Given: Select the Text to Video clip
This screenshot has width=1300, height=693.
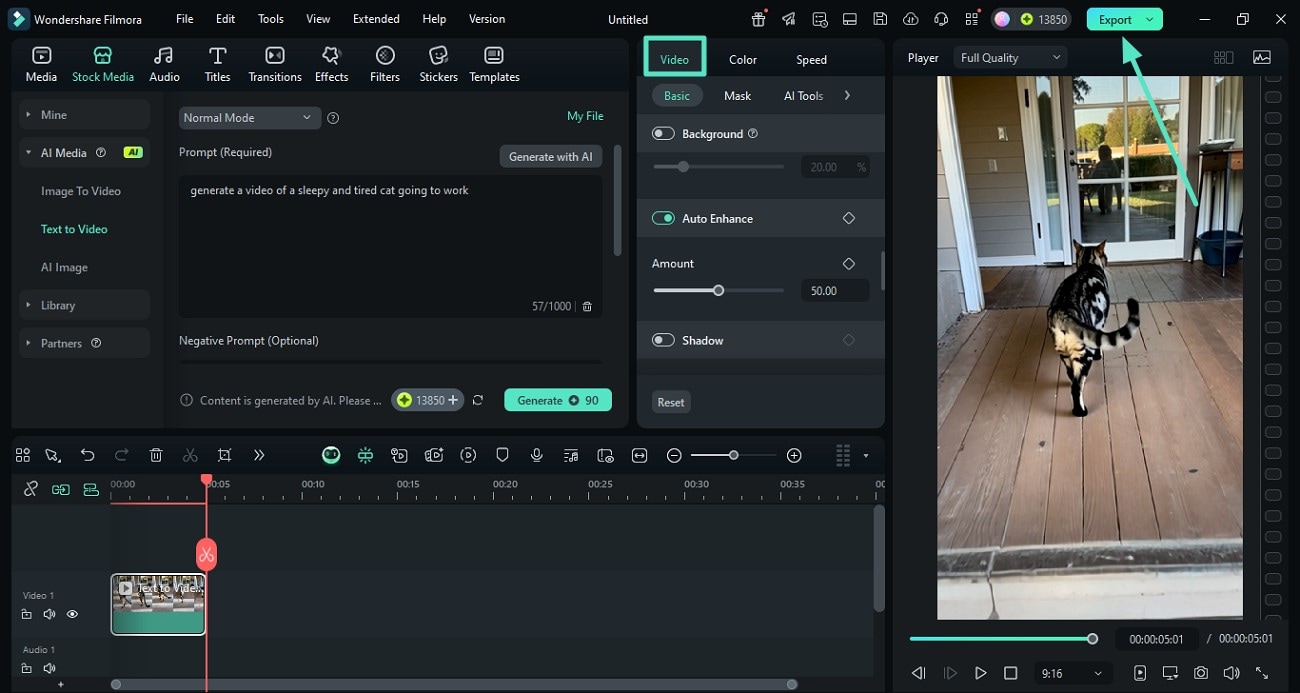Looking at the screenshot, I should 158,604.
